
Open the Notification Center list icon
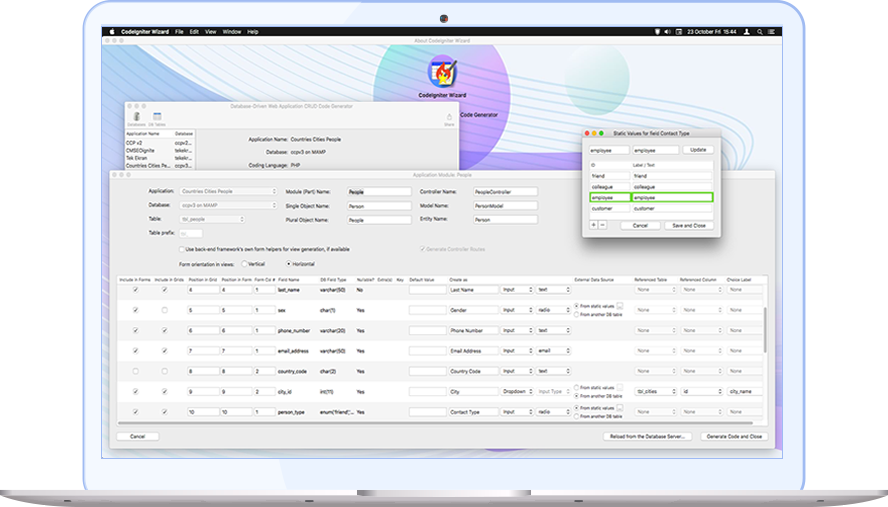(x=771, y=32)
